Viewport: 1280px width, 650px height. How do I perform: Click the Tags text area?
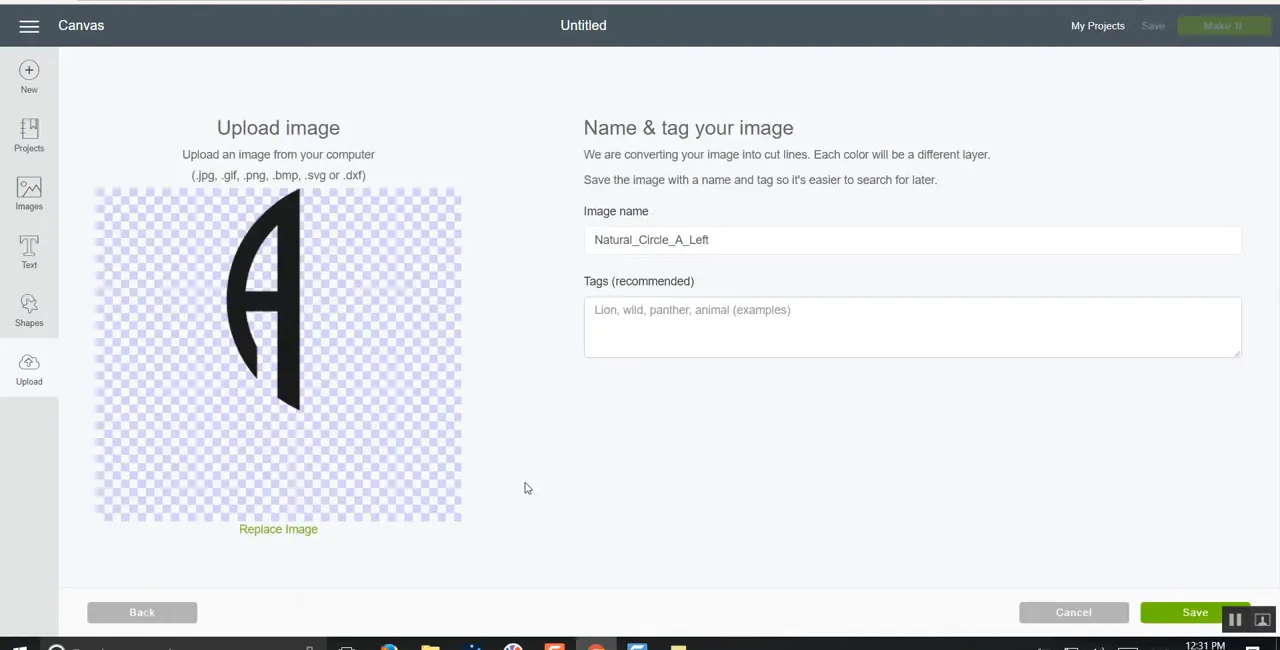[x=912, y=326]
